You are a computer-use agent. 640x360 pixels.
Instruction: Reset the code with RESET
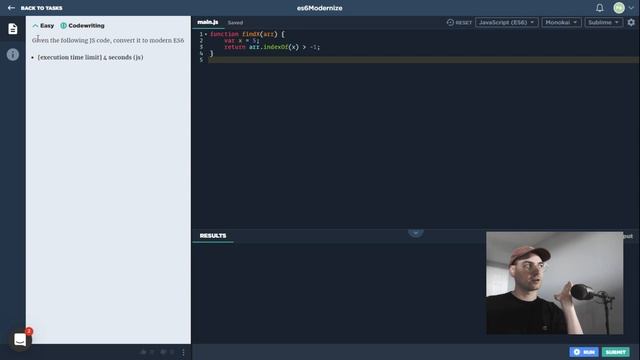[463, 22]
